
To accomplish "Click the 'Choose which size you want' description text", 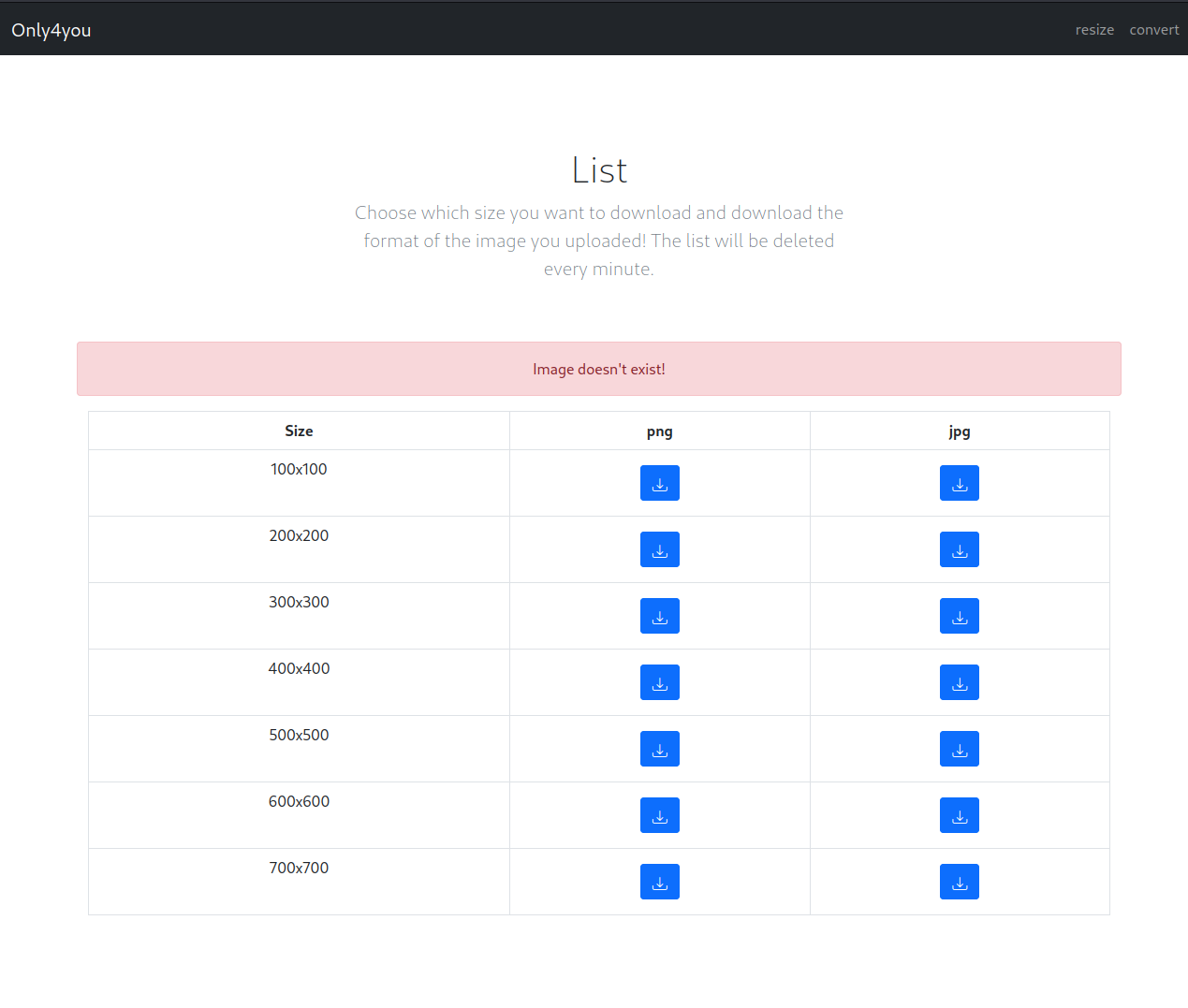I will coord(599,241).
